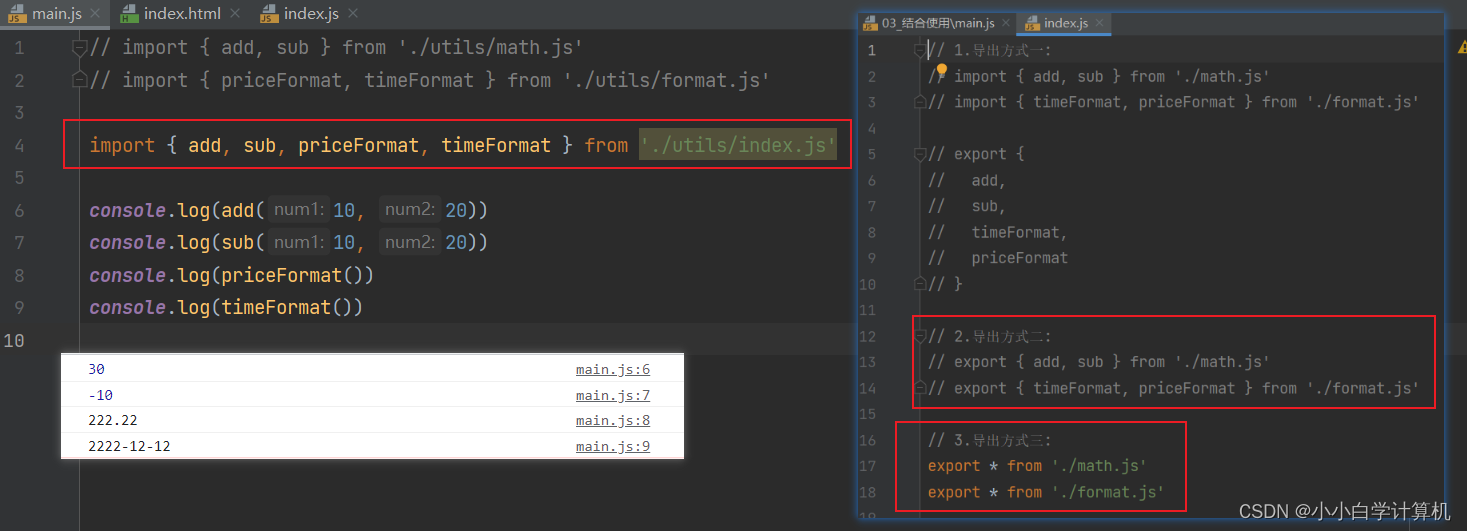Viewport: 1467px width, 531px height.
Task: Place cursor on console.log(timeFormat()) line
Action: click(226, 307)
